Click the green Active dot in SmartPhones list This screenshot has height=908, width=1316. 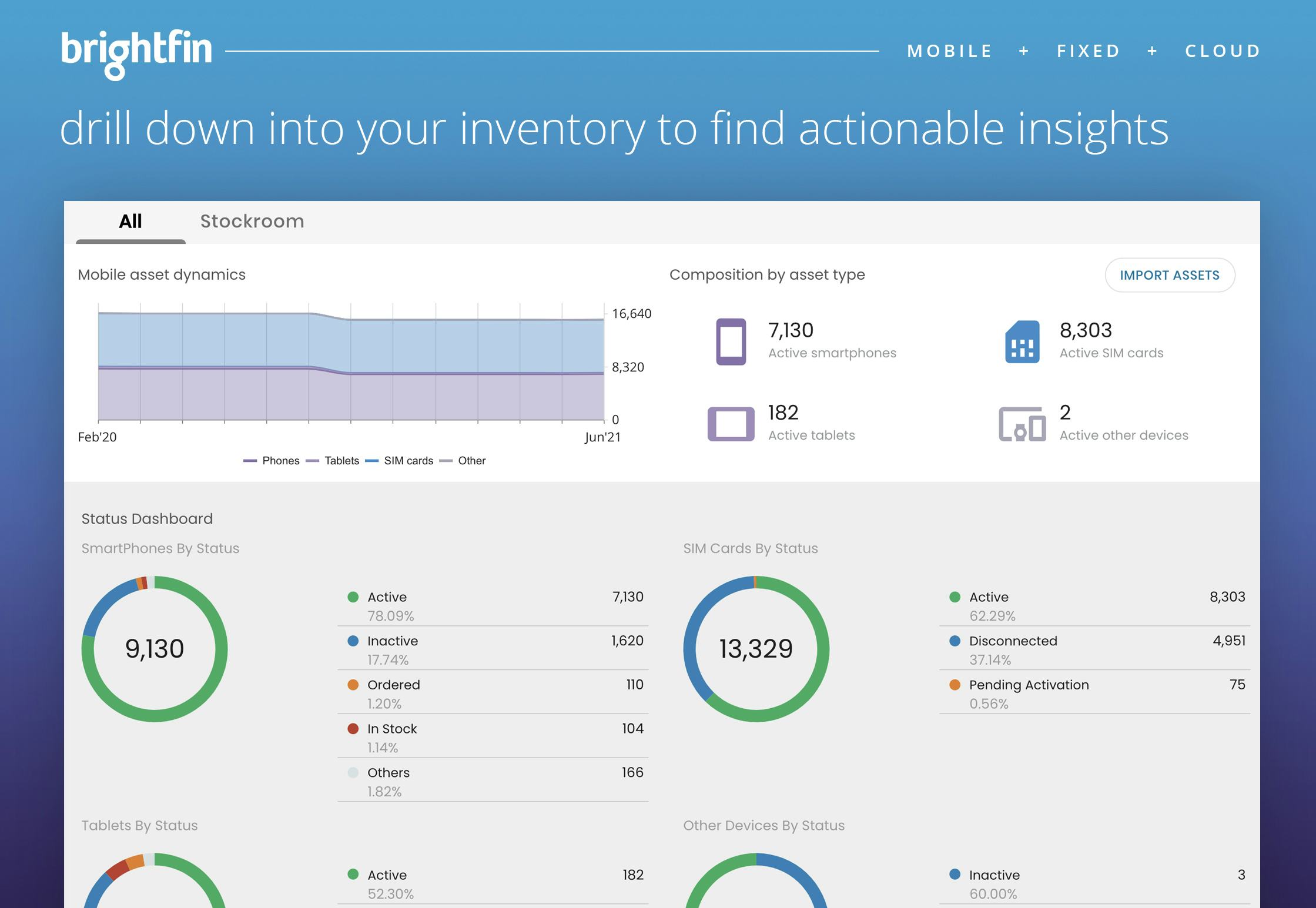pyautogui.click(x=353, y=597)
